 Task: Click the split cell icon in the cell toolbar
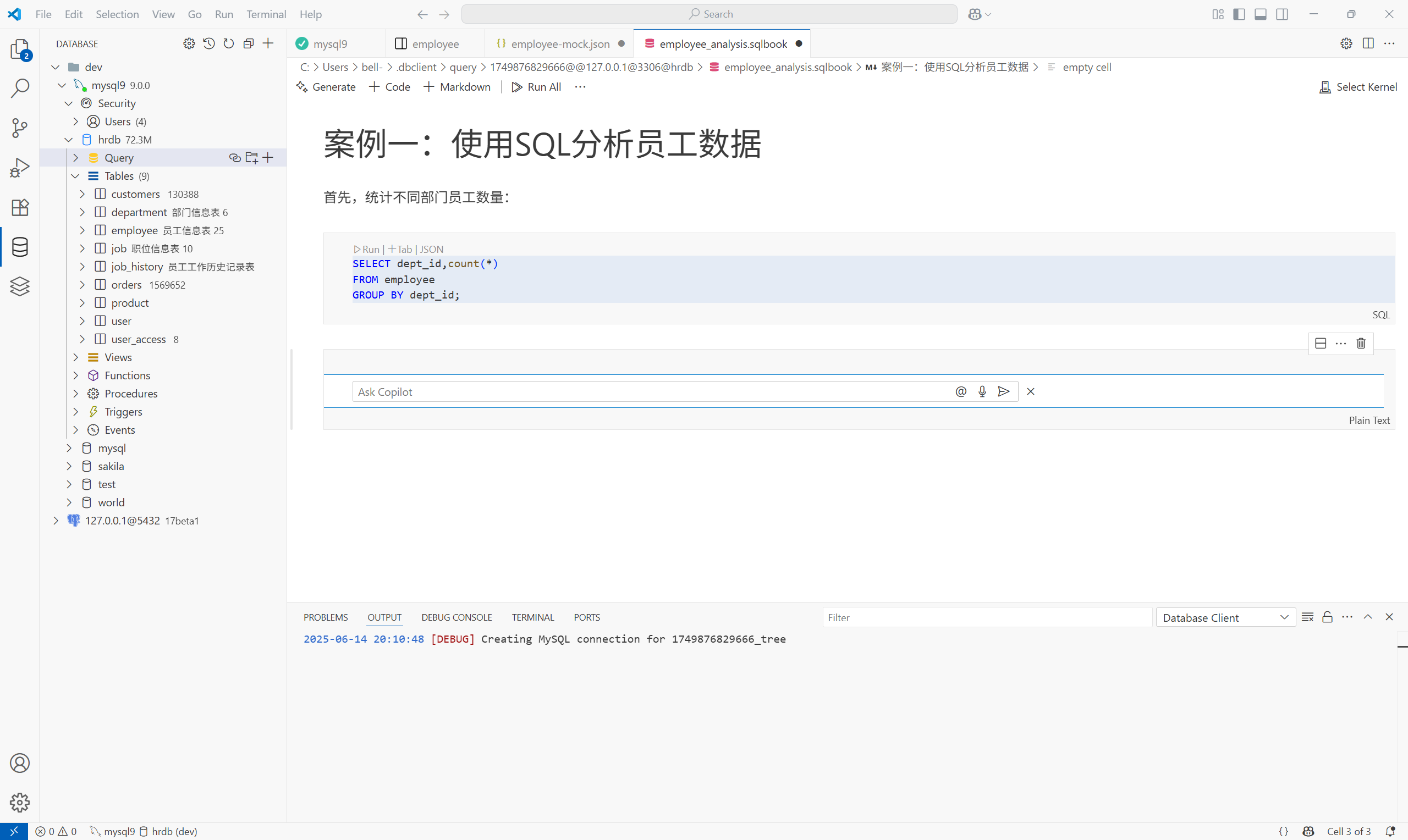point(1321,343)
